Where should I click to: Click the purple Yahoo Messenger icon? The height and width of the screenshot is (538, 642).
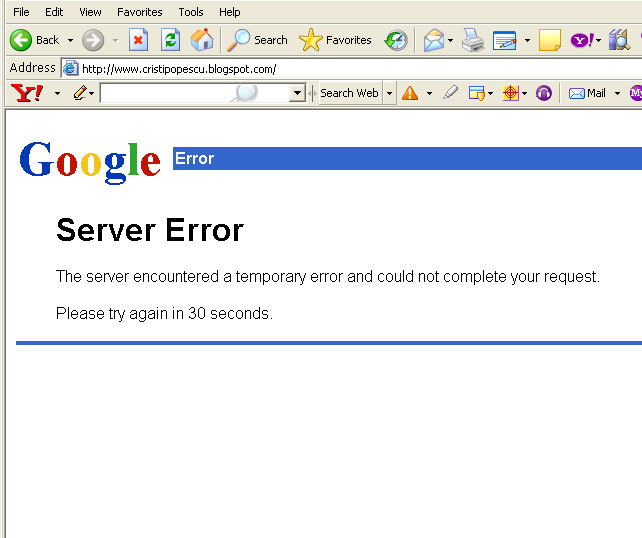coord(582,40)
